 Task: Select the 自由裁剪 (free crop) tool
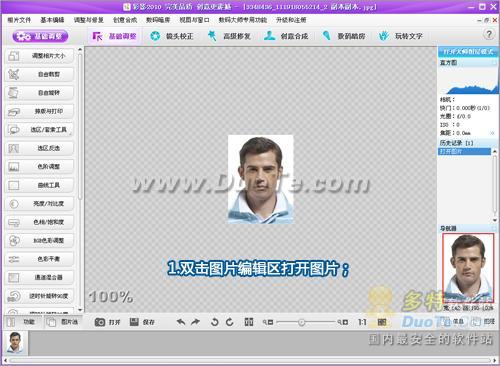point(39,74)
